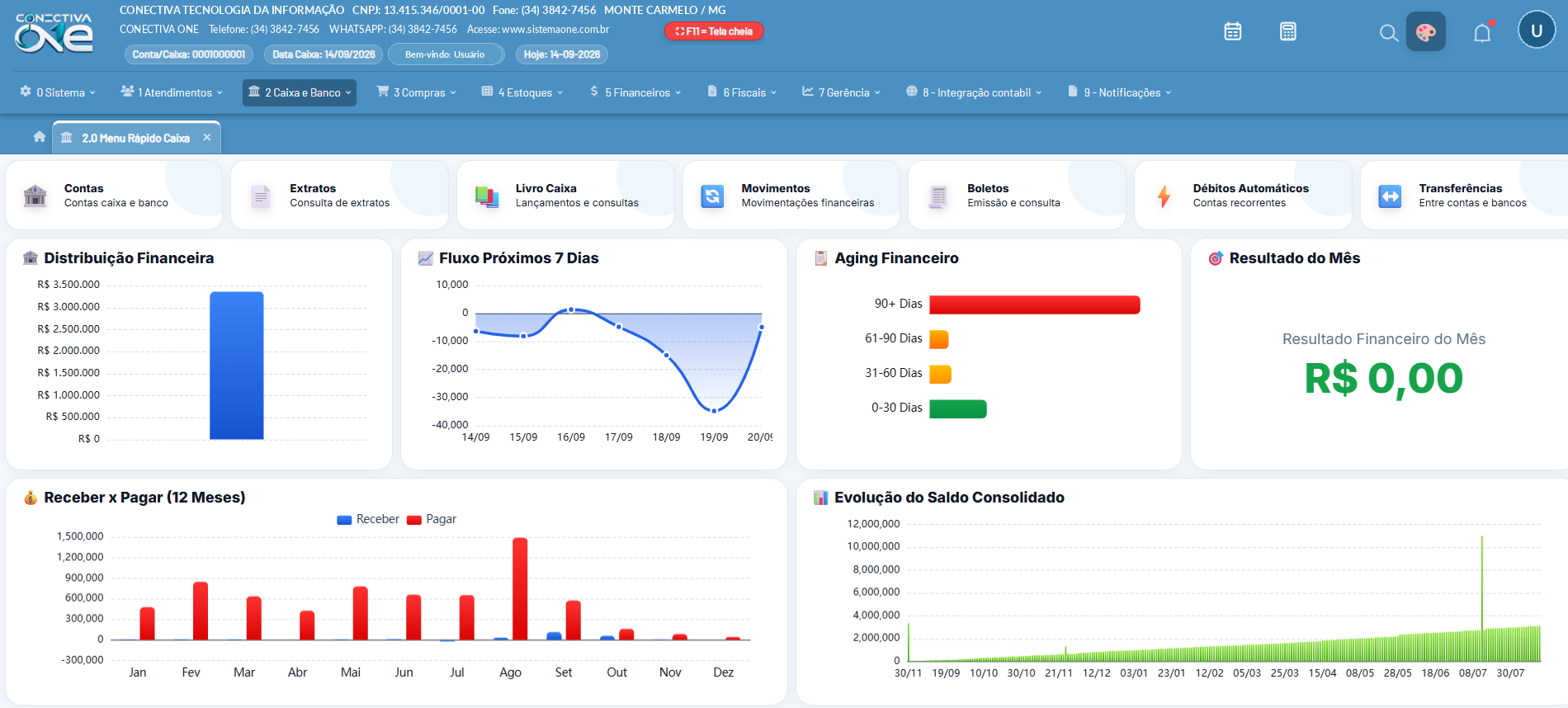This screenshot has width=1568, height=708.
Task: Click the red 90+ Dias aging bar
Action: pos(1035,304)
